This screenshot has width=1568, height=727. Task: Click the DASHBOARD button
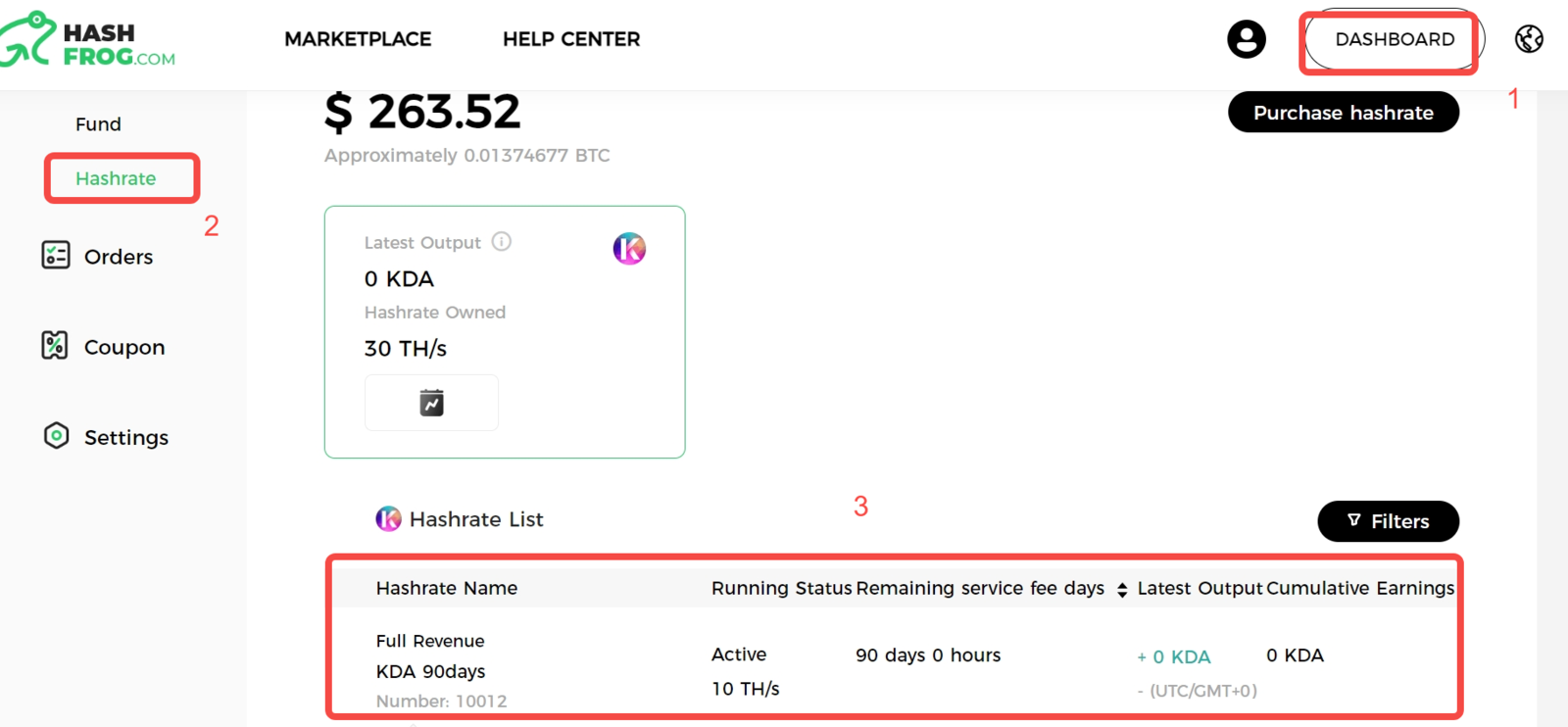pos(1395,39)
